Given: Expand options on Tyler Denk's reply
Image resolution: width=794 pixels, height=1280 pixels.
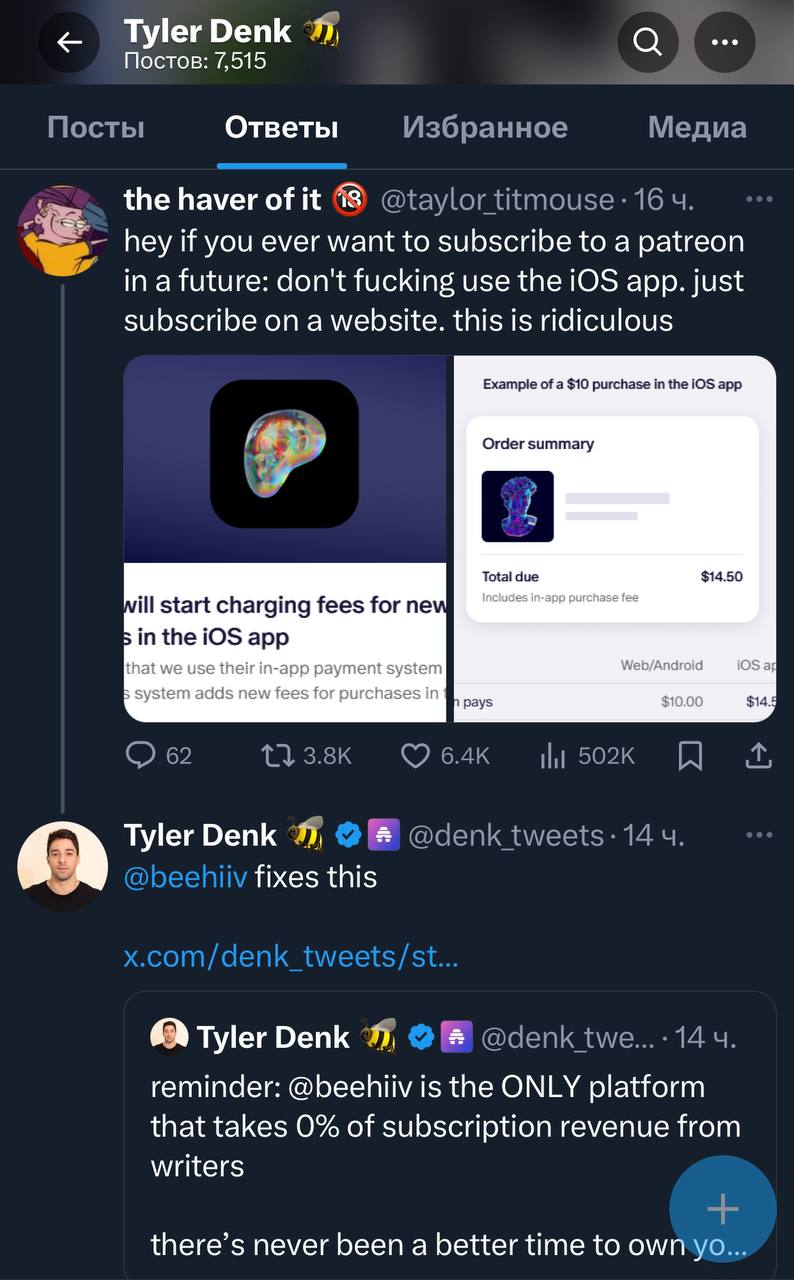Looking at the screenshot, I should click(x=759, y=834).
